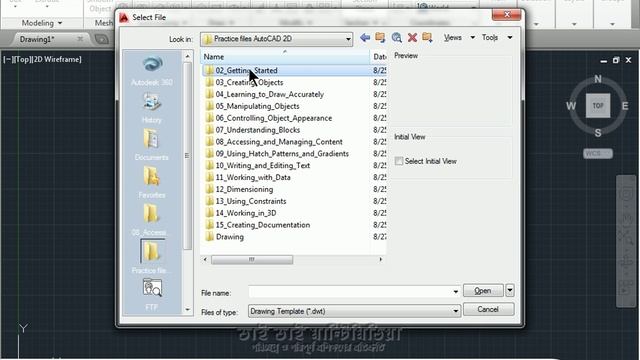Sort files by the Date column header
This screenshot has width=640, height=360.
378,57
